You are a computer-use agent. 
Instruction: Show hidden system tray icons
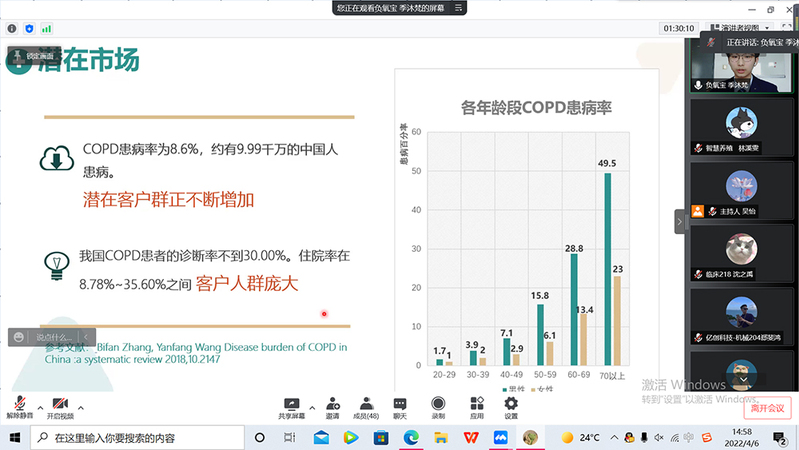[615, 437]
